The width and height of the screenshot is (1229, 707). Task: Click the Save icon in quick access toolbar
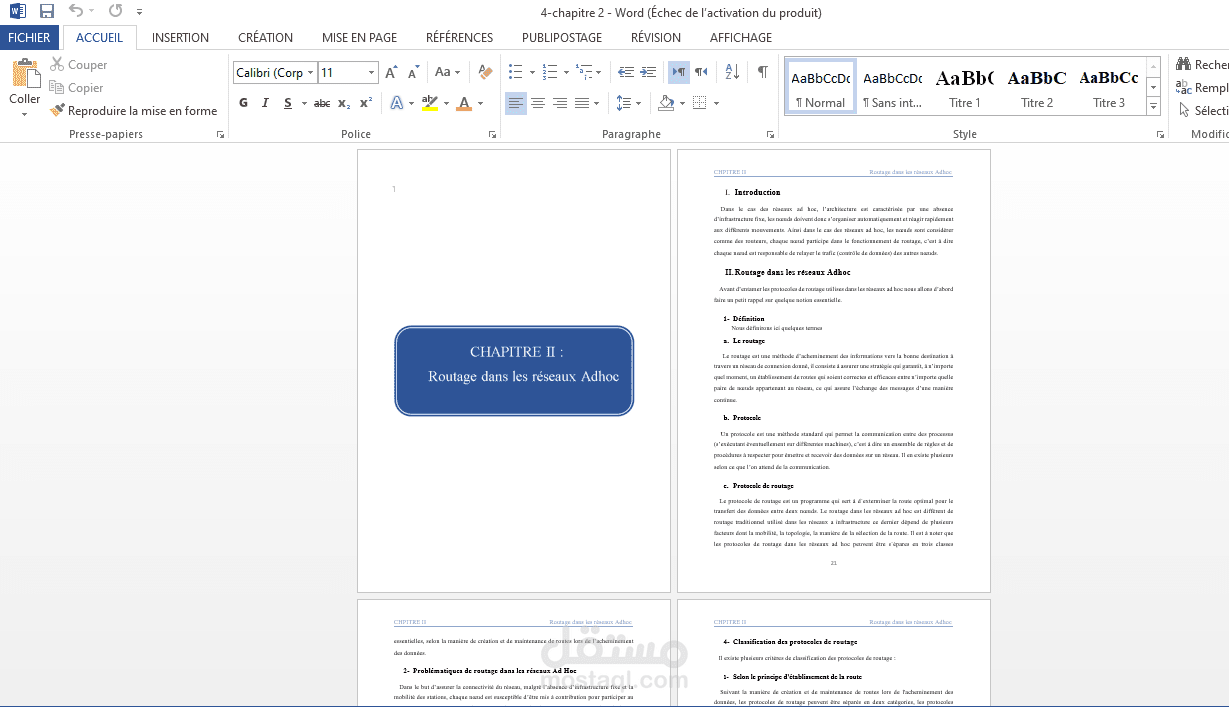pos(46,12)
